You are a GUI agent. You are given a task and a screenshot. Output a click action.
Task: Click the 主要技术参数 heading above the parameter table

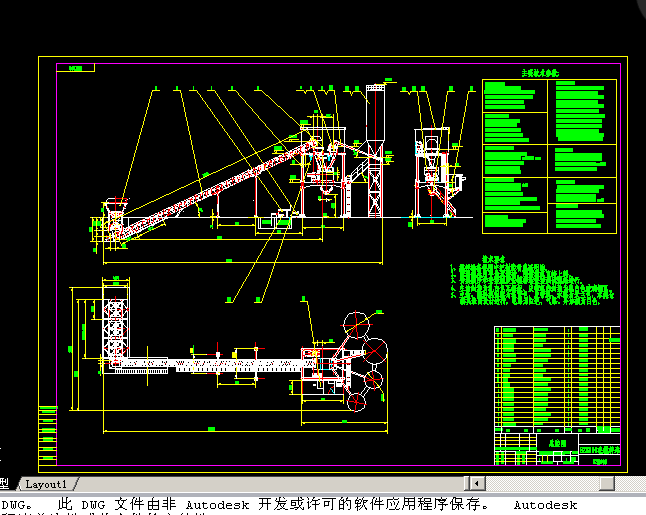[x=540, y=73]
